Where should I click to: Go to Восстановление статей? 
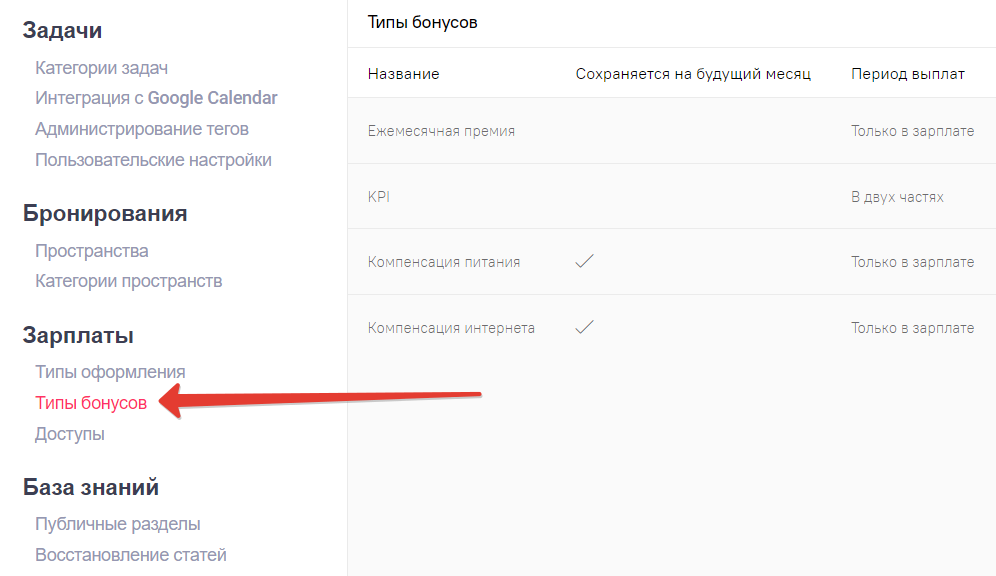[131, 554]
